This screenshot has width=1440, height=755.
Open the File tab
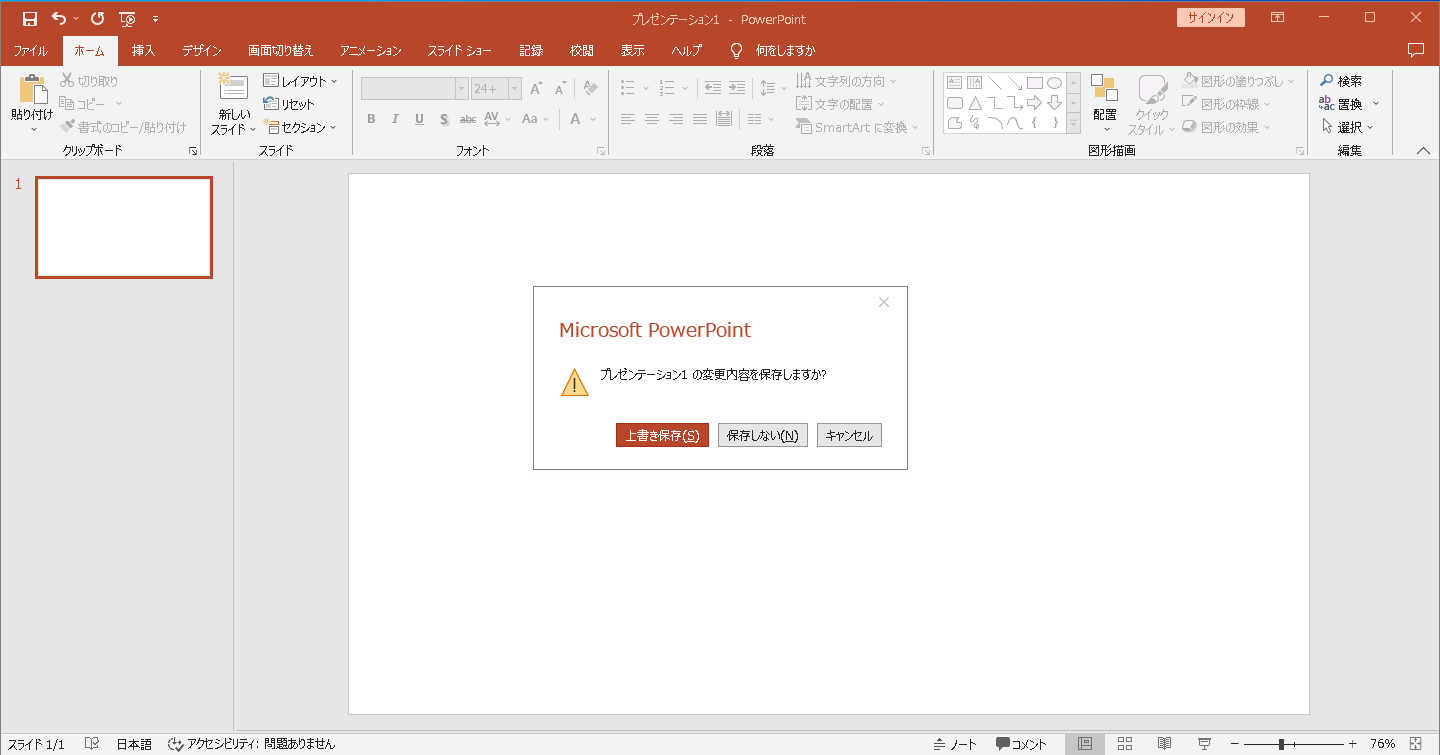coord(30,51)
